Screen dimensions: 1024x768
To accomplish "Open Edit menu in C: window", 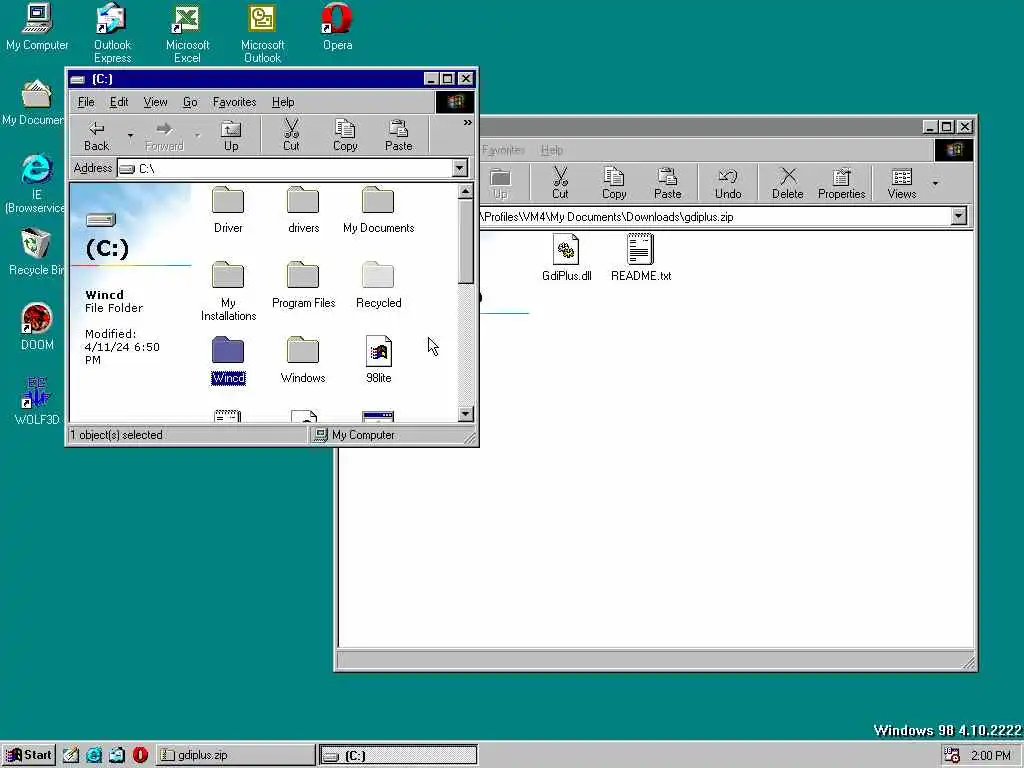I will click(119, 102).
